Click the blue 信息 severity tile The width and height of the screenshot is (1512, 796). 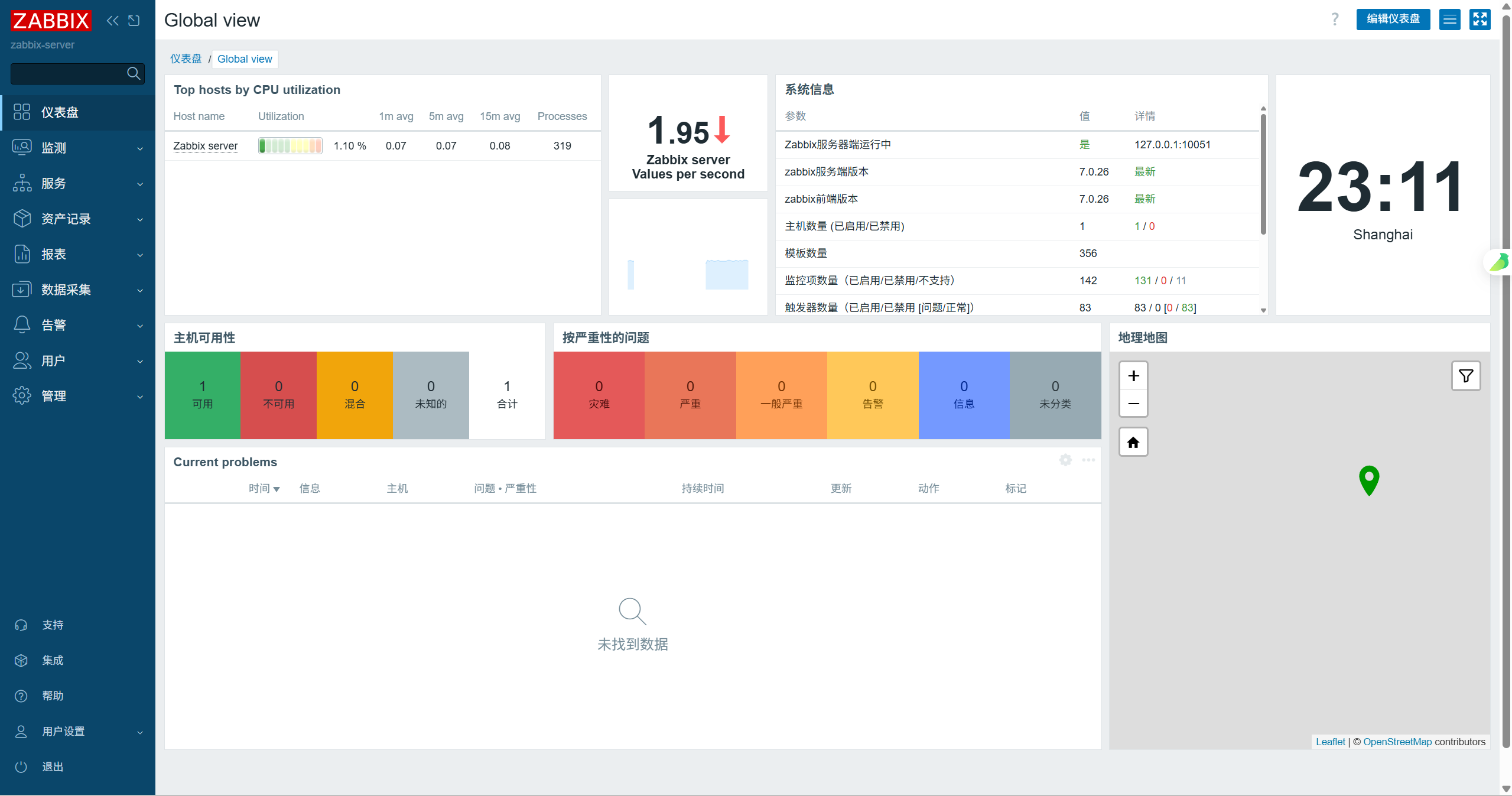(x=964, y=395)
